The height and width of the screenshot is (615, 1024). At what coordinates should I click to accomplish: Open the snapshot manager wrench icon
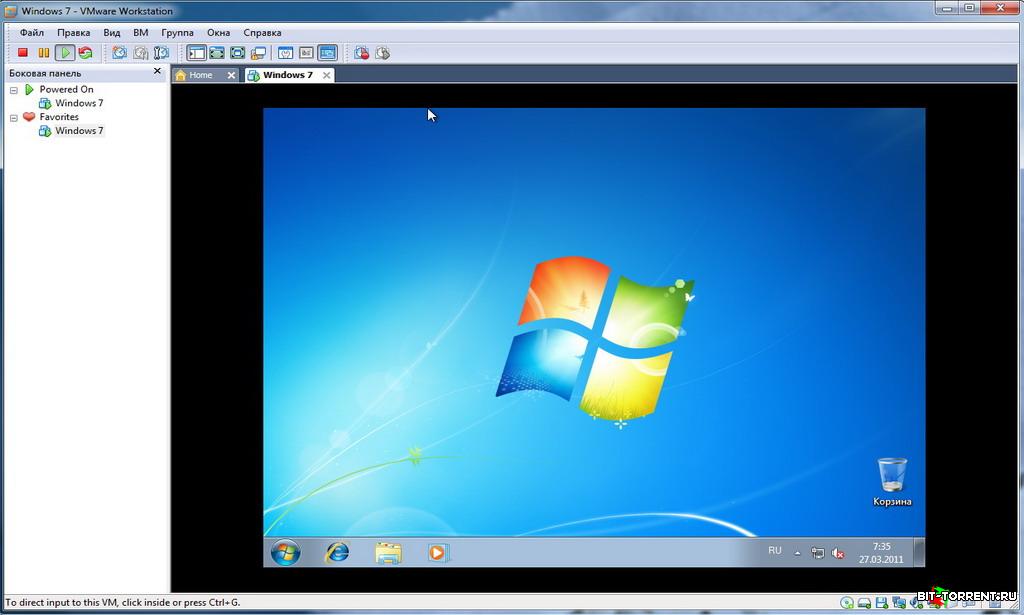pyautogui.click(x=162, y=53)
